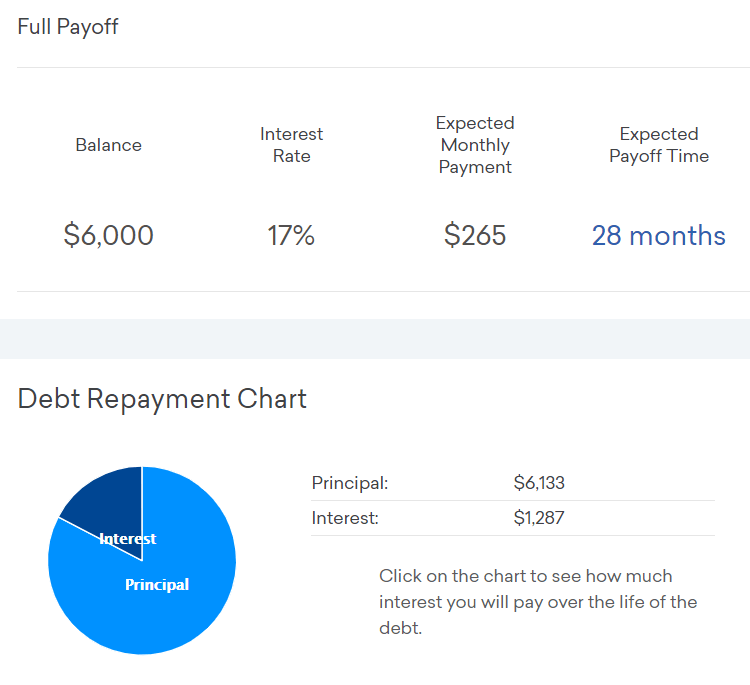750x685 pixels.
Task: Click the Debt Repayment Chart heading
Action: [x=162, y=399]
